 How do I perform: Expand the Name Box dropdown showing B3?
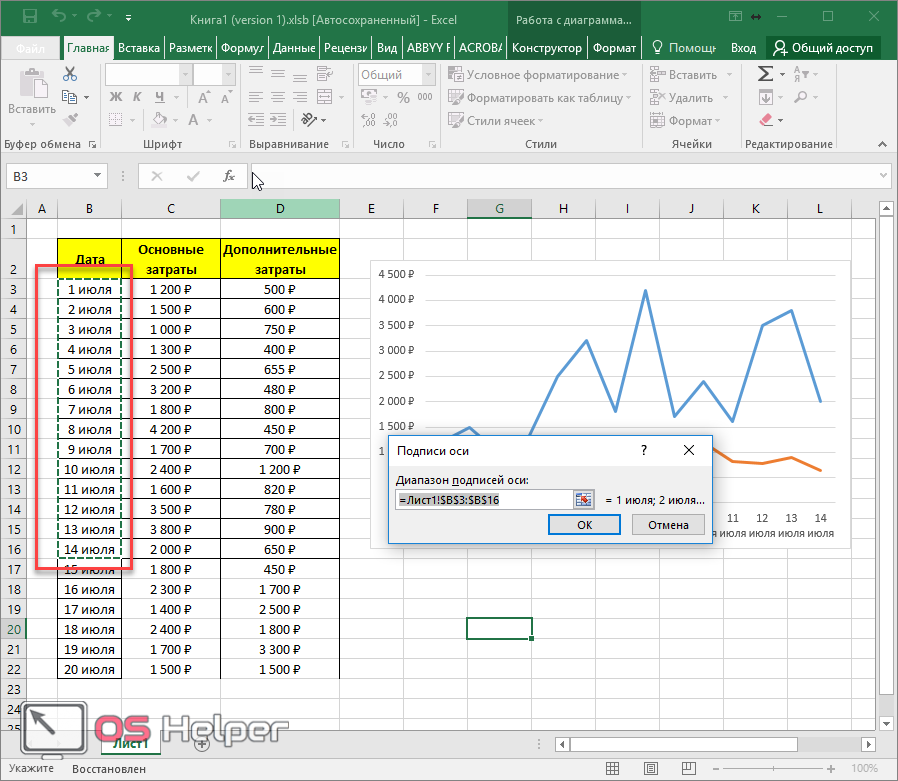(x=98, y=176)
